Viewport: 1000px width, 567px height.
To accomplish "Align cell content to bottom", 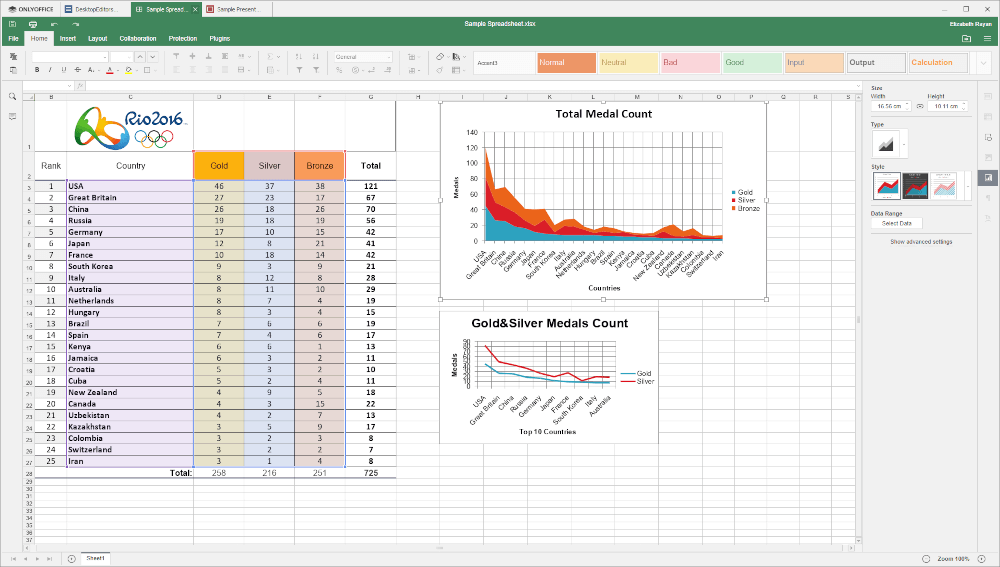I will point(209,57).
